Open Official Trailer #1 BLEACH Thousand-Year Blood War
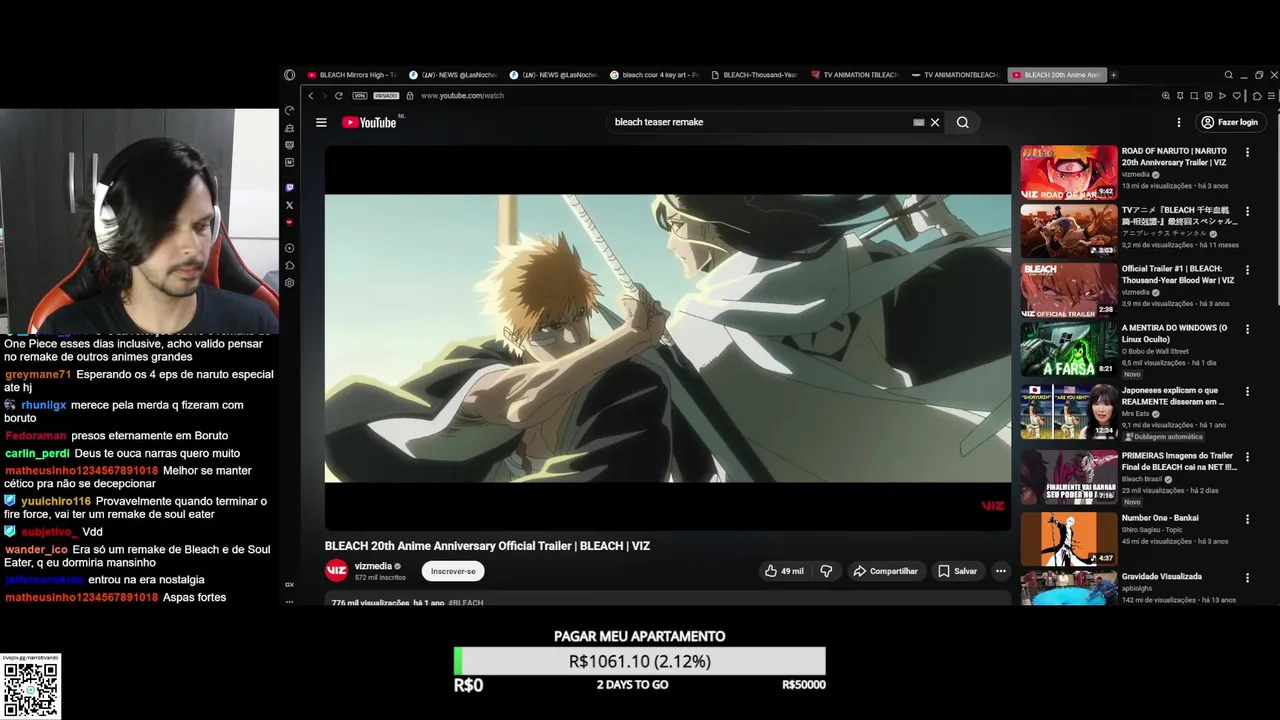 click(1069, 290)
